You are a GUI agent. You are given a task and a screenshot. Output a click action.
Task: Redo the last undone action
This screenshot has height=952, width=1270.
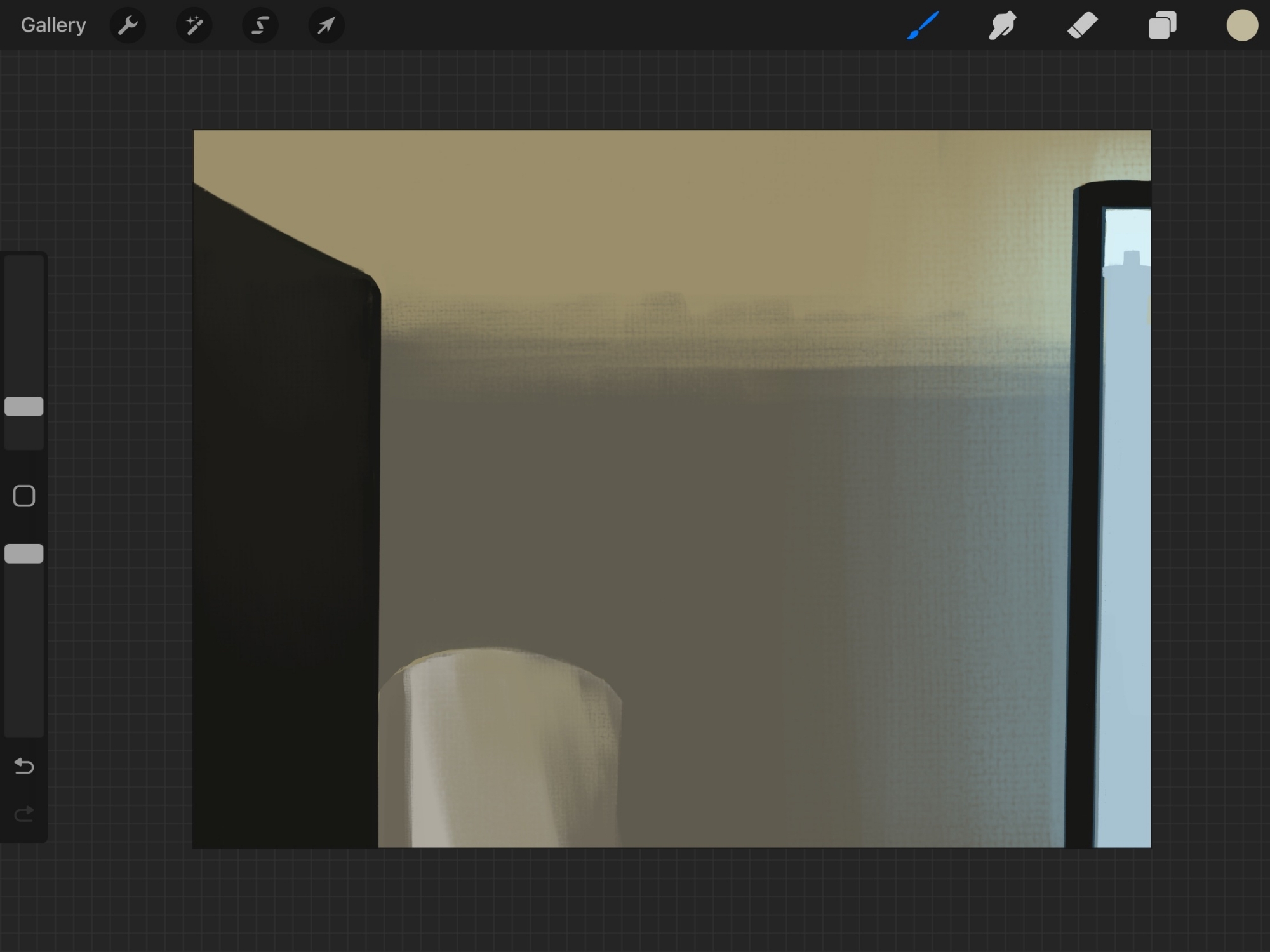24,814
